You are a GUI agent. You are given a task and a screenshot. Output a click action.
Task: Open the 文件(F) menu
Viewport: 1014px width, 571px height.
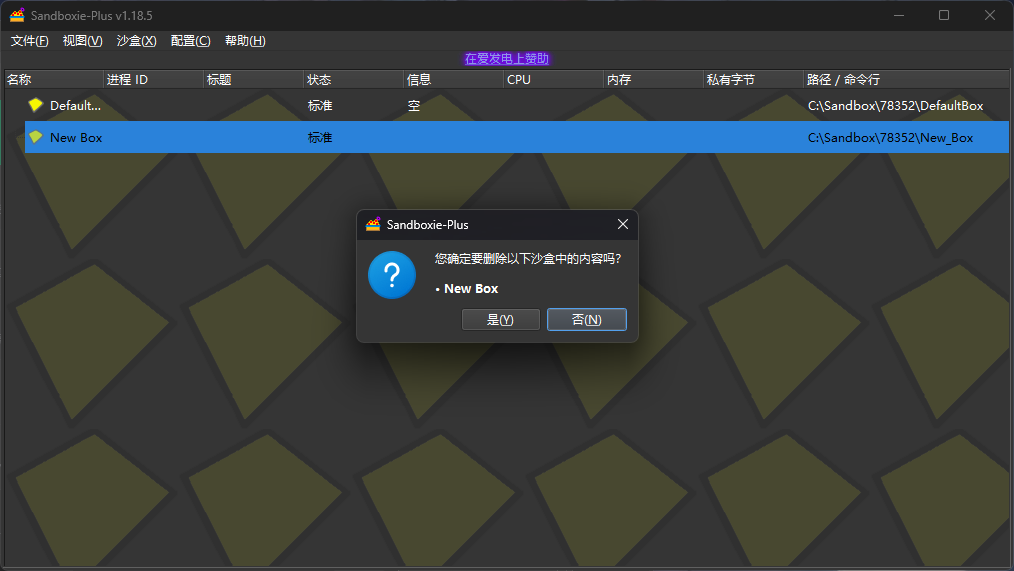point(30,41)
